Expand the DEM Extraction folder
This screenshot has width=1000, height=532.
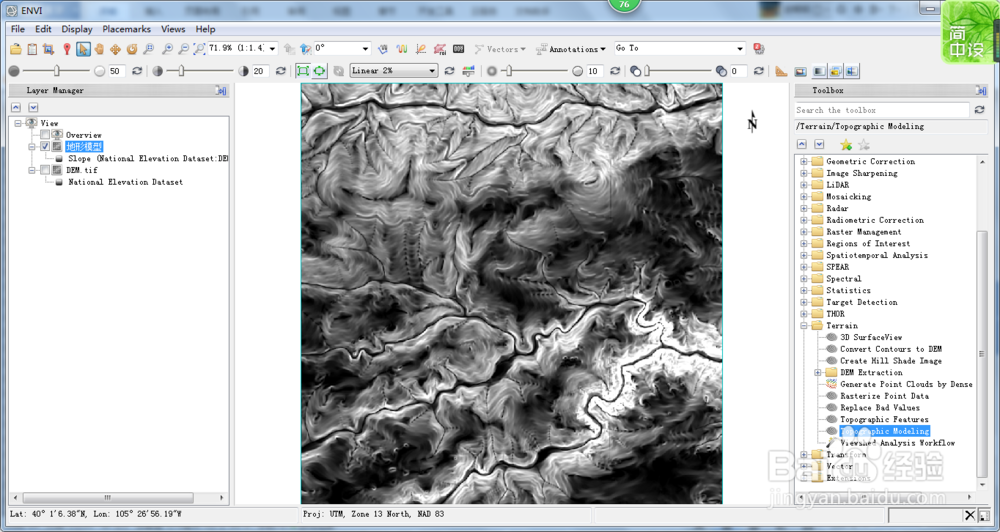click(818, 373)
